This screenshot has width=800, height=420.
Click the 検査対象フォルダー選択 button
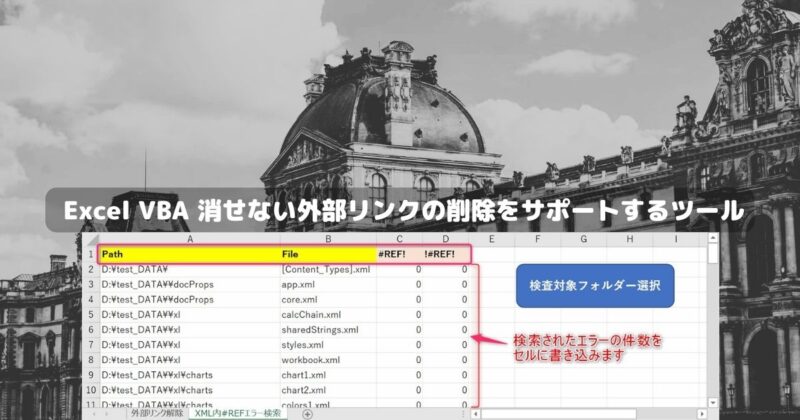595,287
